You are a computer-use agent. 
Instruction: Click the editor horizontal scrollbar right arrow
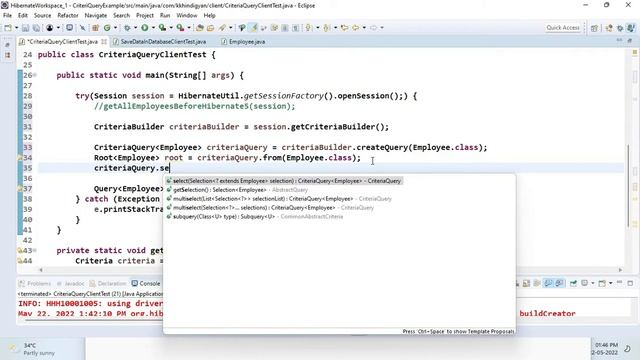(x=620, y=270)
